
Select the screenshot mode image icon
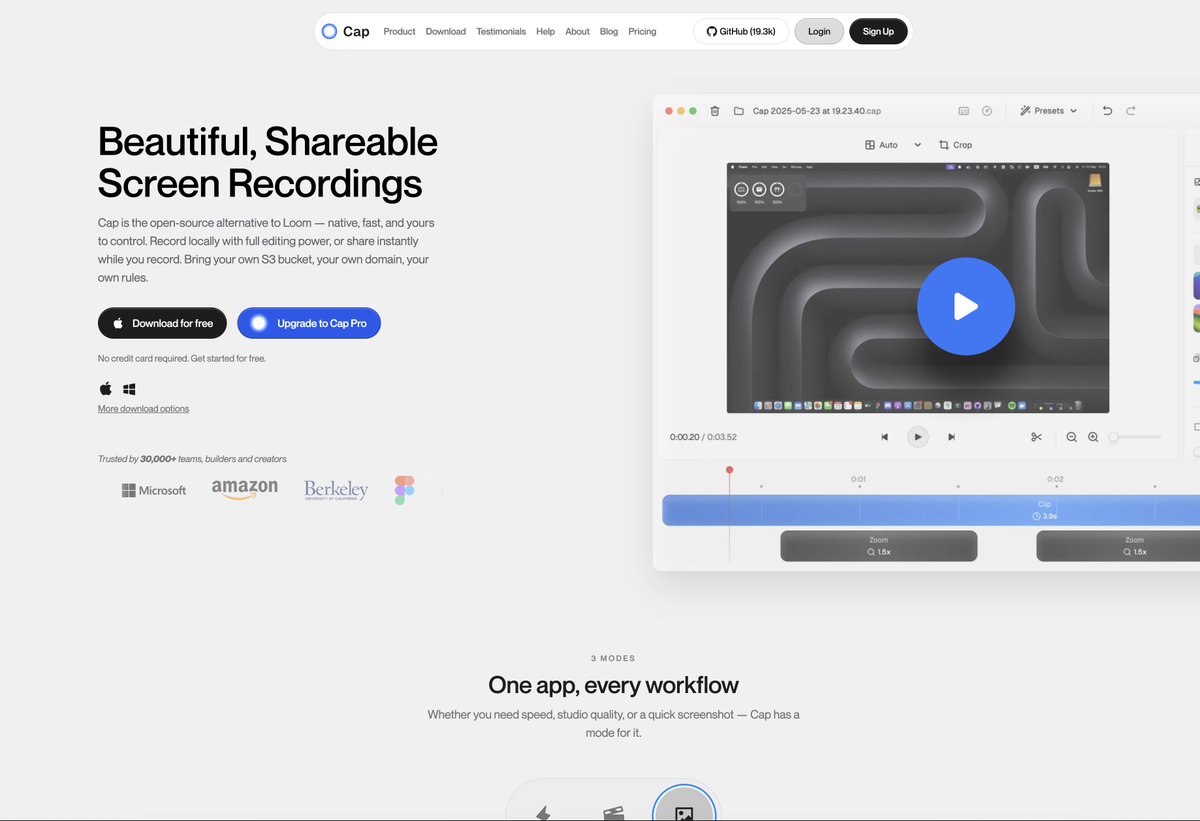click(684, 813)
